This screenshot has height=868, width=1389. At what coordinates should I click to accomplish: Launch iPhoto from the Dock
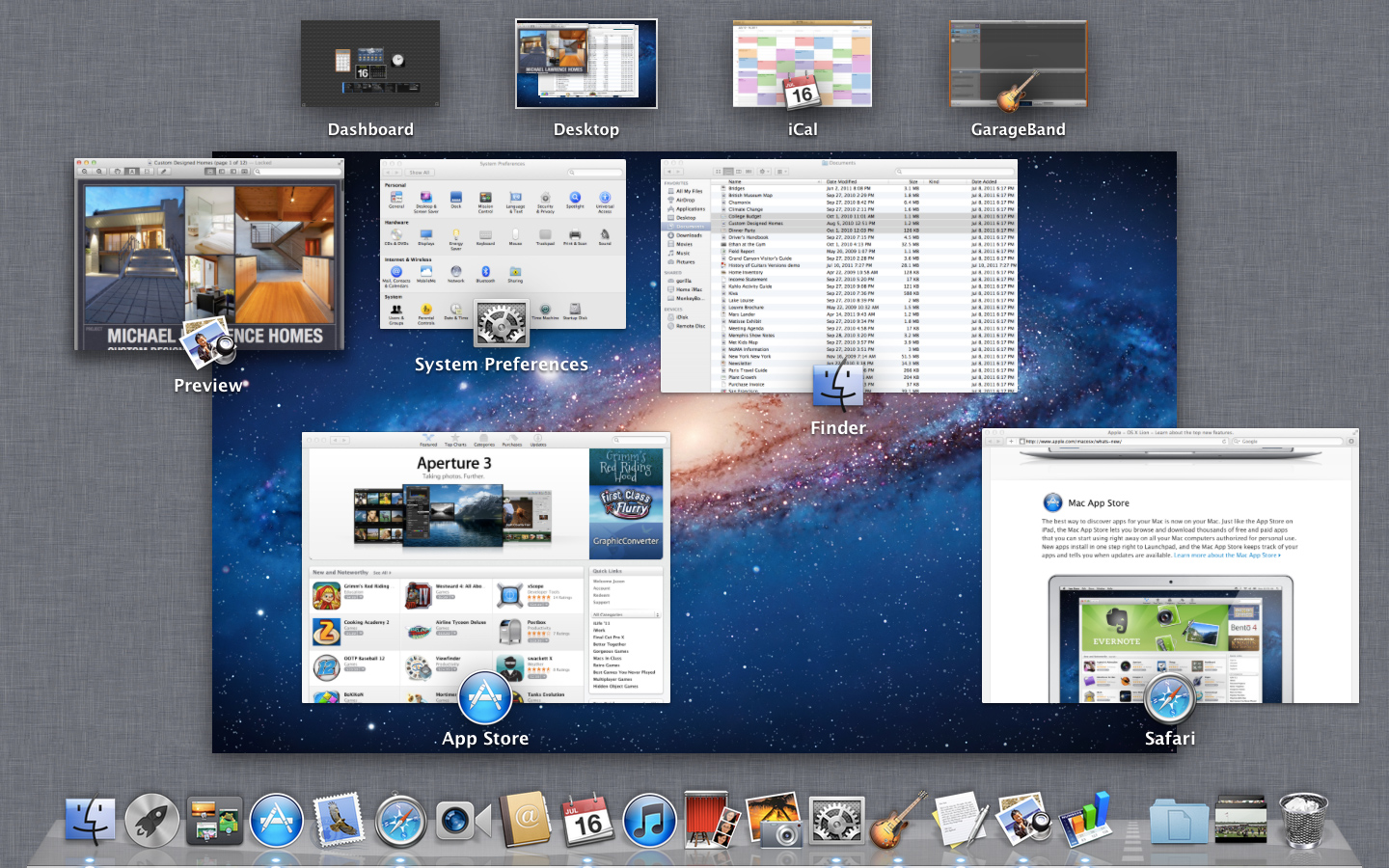(x=775, y=821)
